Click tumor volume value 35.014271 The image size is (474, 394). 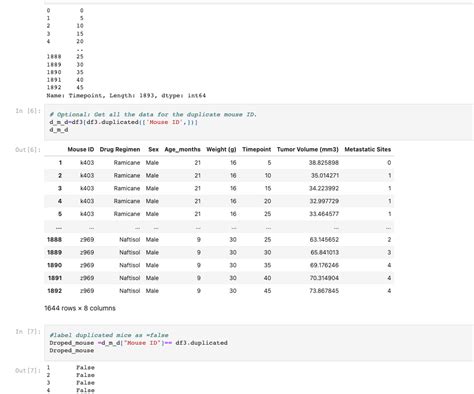325,175
